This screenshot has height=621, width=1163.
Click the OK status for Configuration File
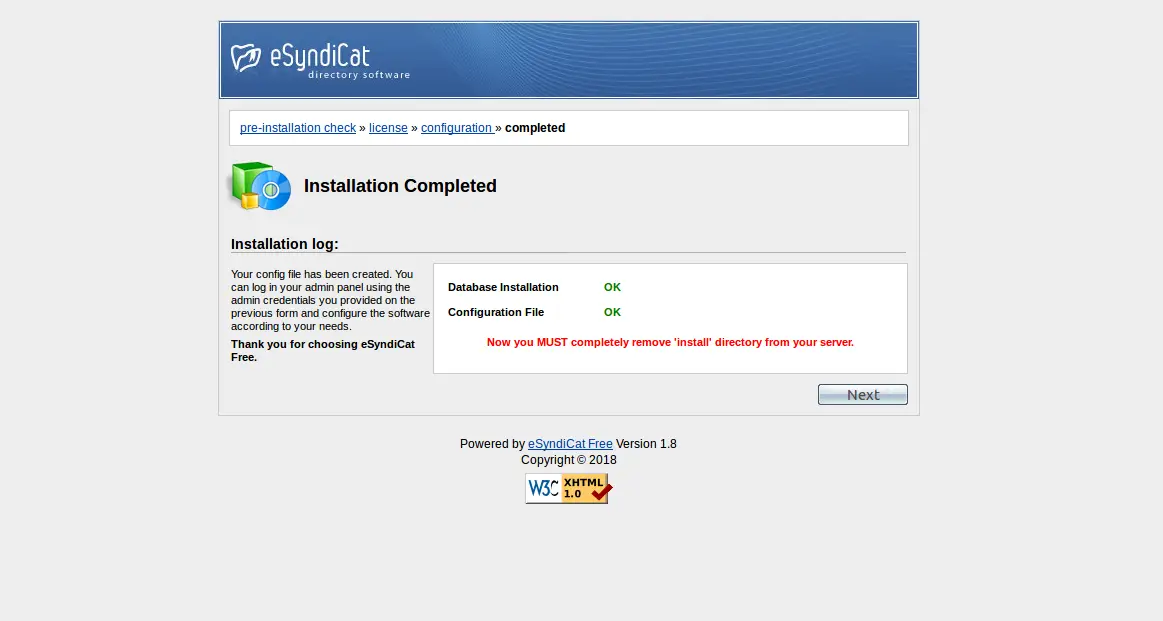click(612, 312)
